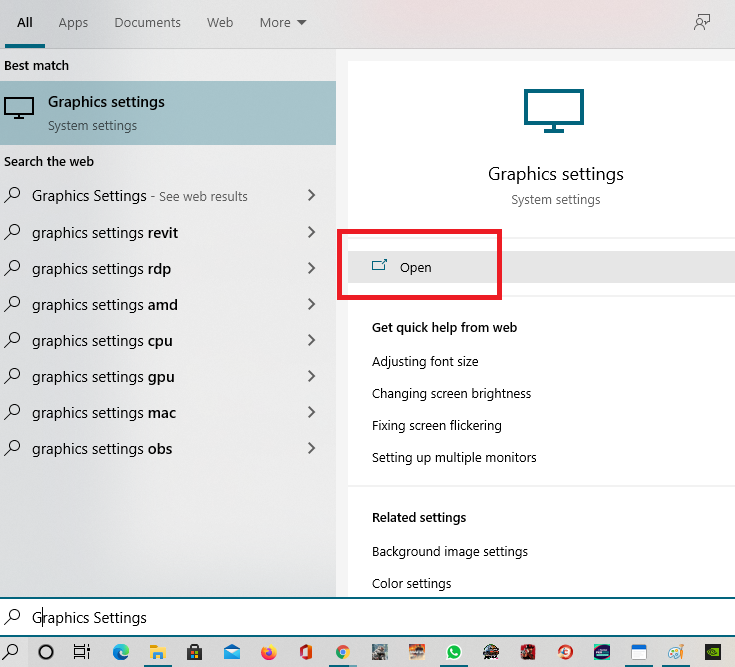Expand the 'Graphics Settings - See web results' arrow
735x667 pixels.
pos(311,195)
